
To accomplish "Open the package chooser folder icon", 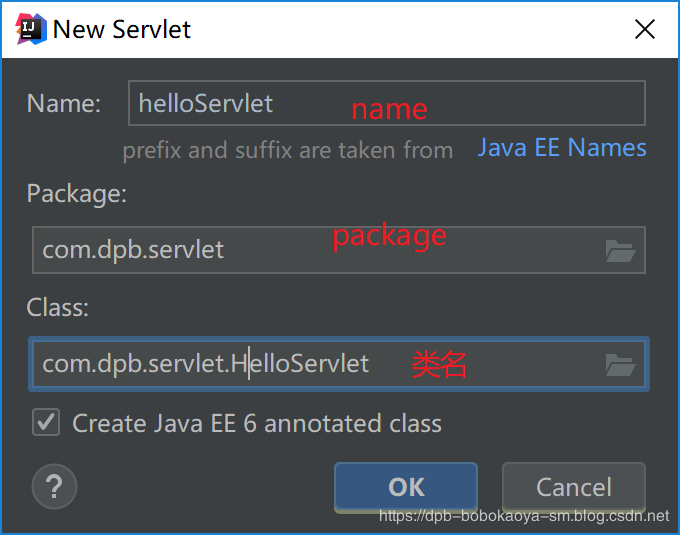I will click(x=620, y=251).
